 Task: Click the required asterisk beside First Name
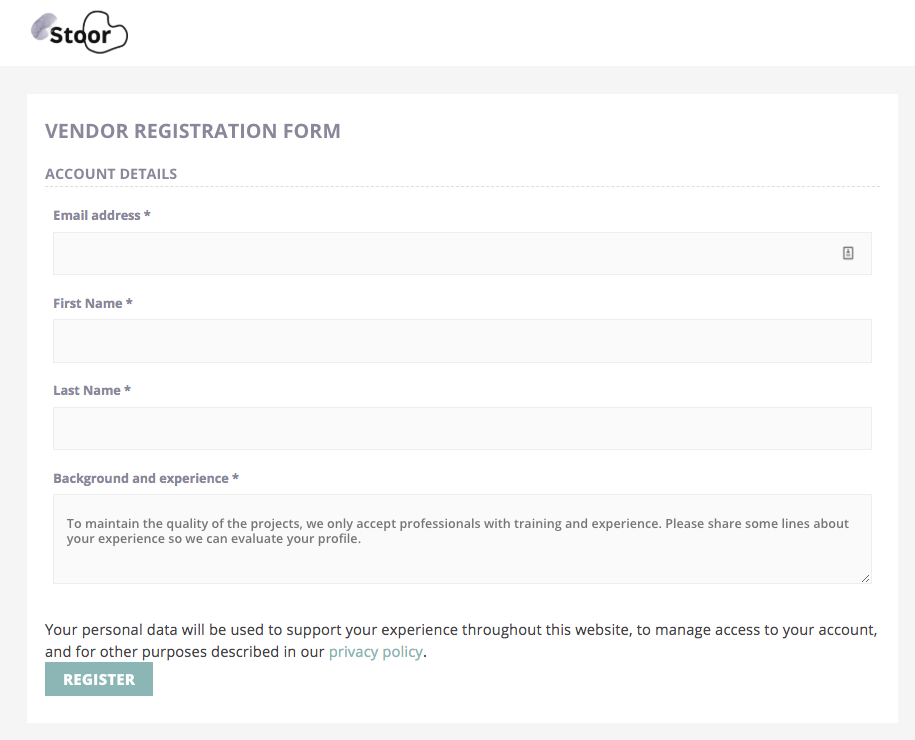pyautogui.click(x=129, y=302)
